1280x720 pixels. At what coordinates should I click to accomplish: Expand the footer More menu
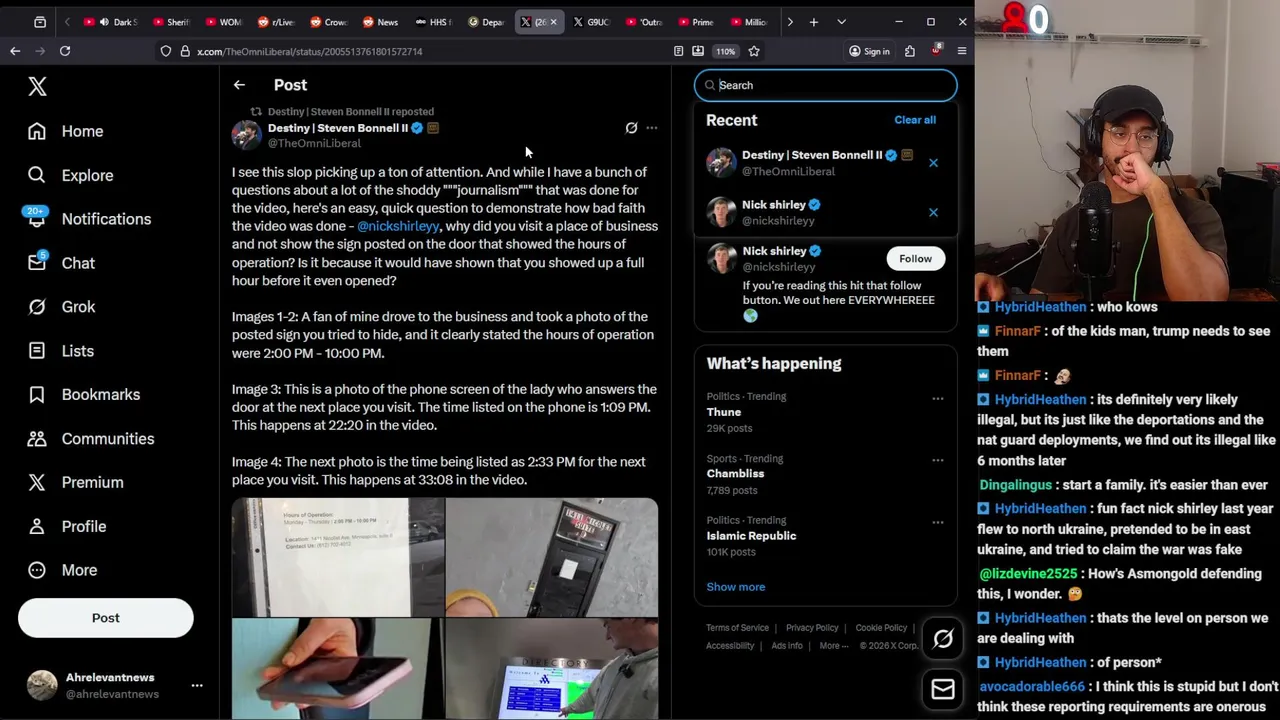point(834,646)
